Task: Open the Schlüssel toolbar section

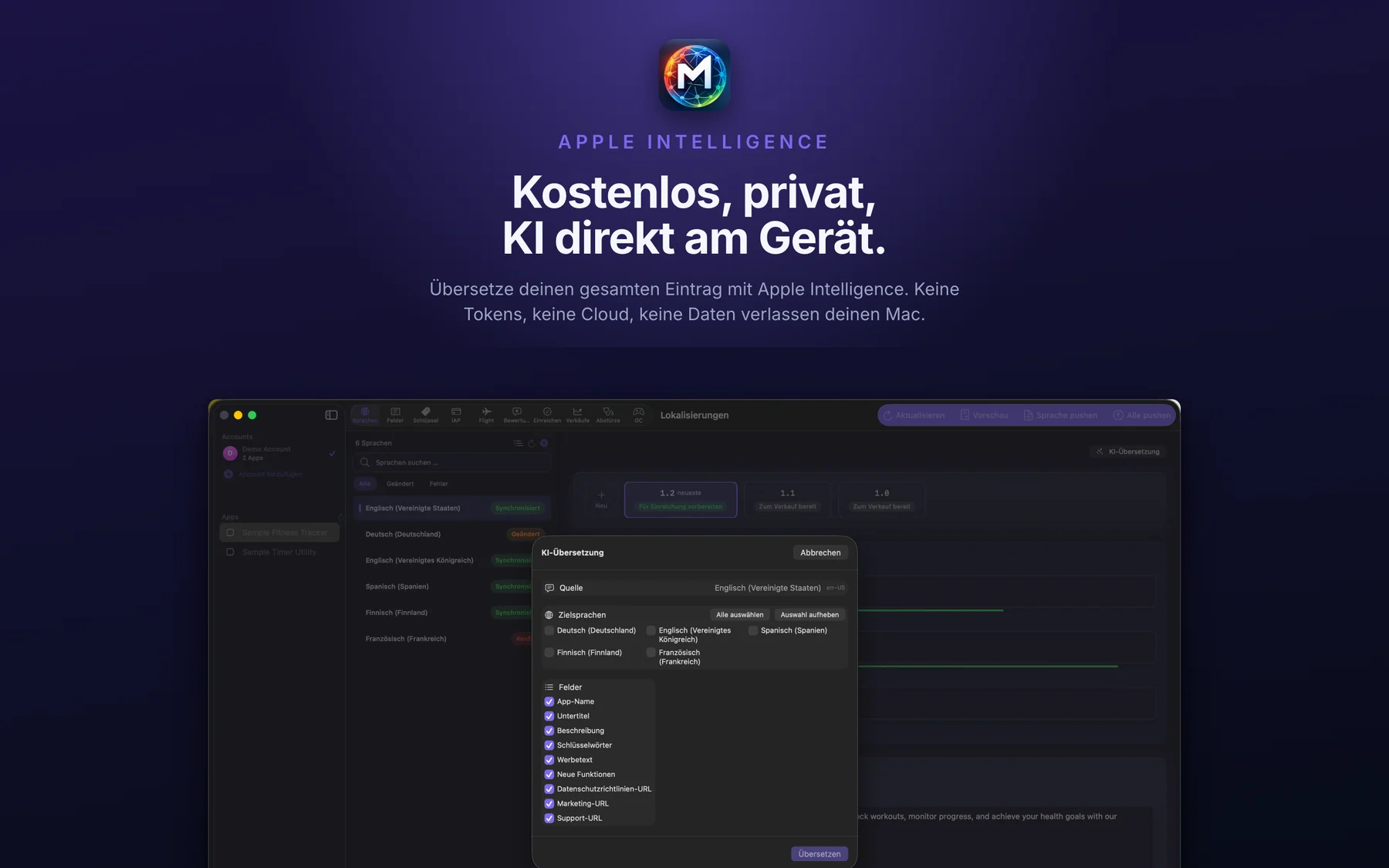Action: pos(426,415)
